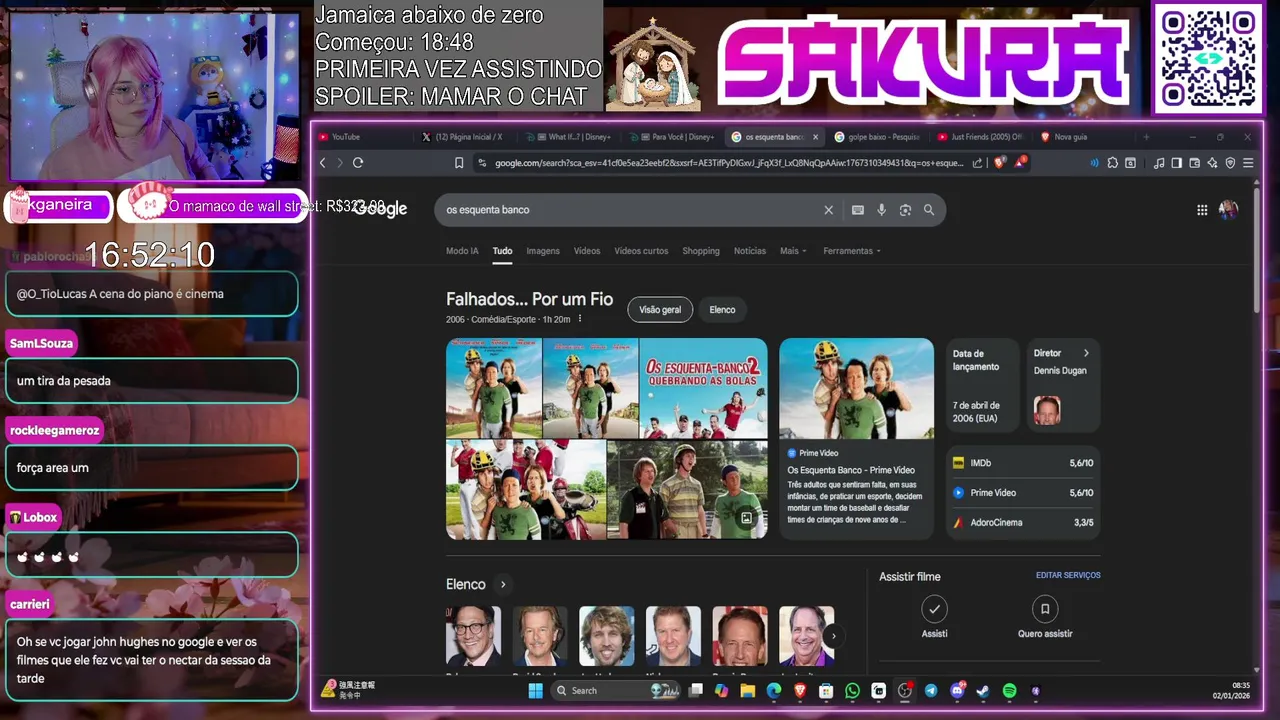Open File Explorer from the taskbar

point(747,690)
